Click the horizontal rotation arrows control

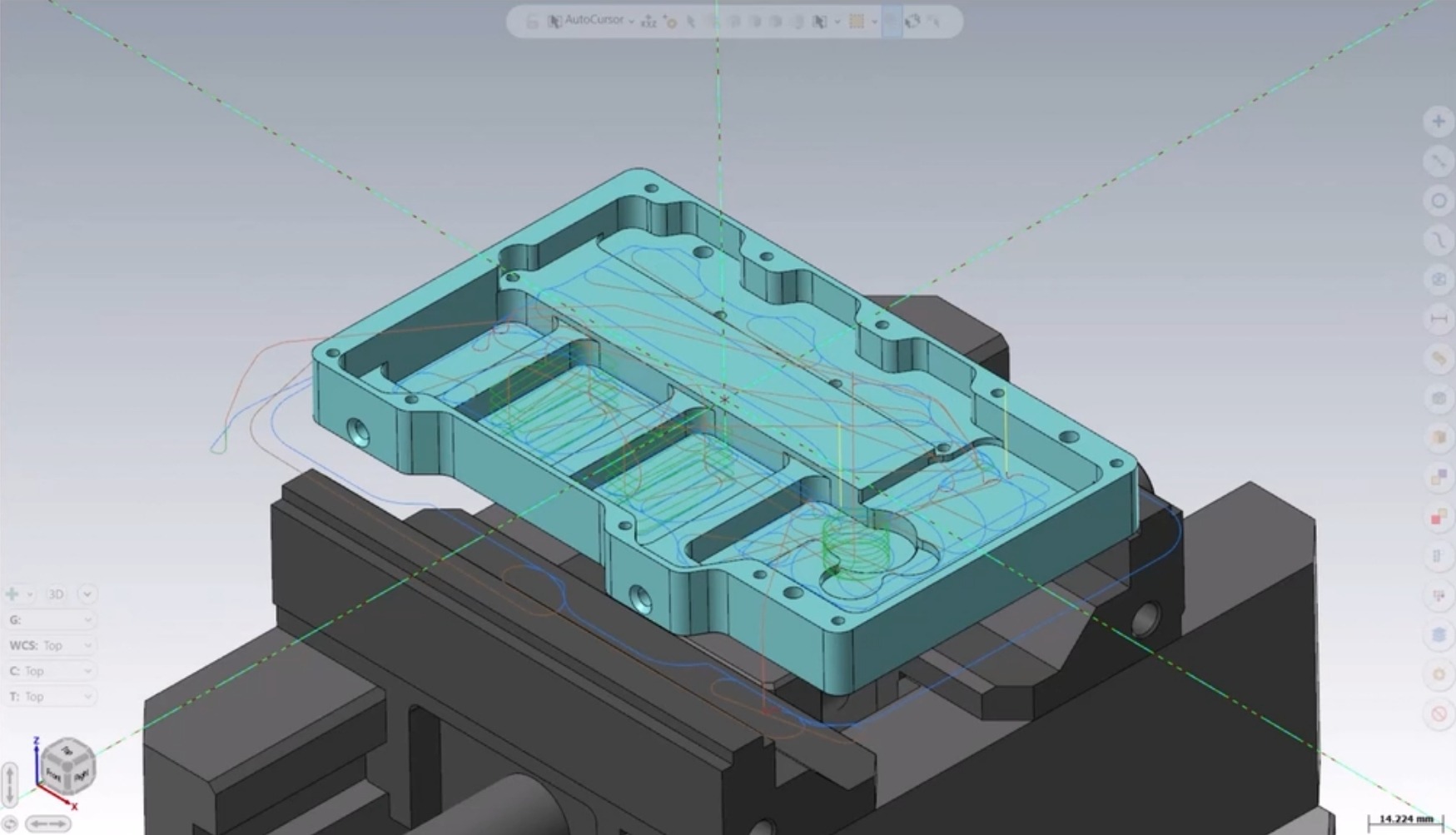47,824
